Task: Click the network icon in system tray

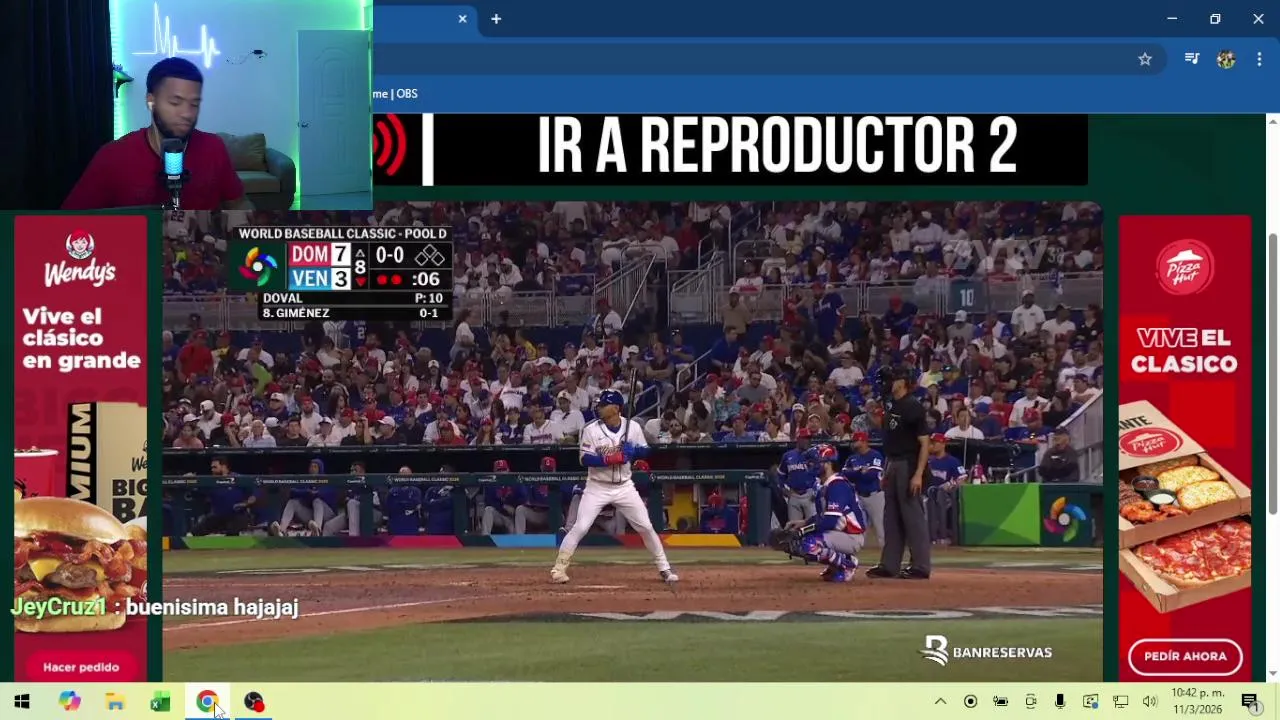Action: [x=1120, y=702]
